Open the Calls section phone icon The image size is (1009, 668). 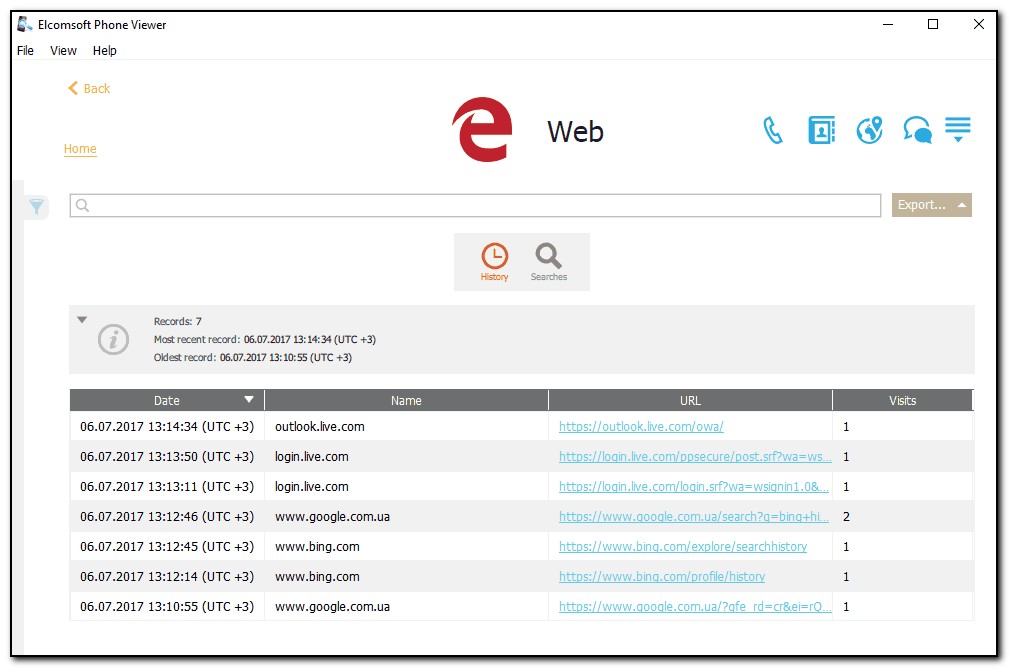click(x=772, y=131)
